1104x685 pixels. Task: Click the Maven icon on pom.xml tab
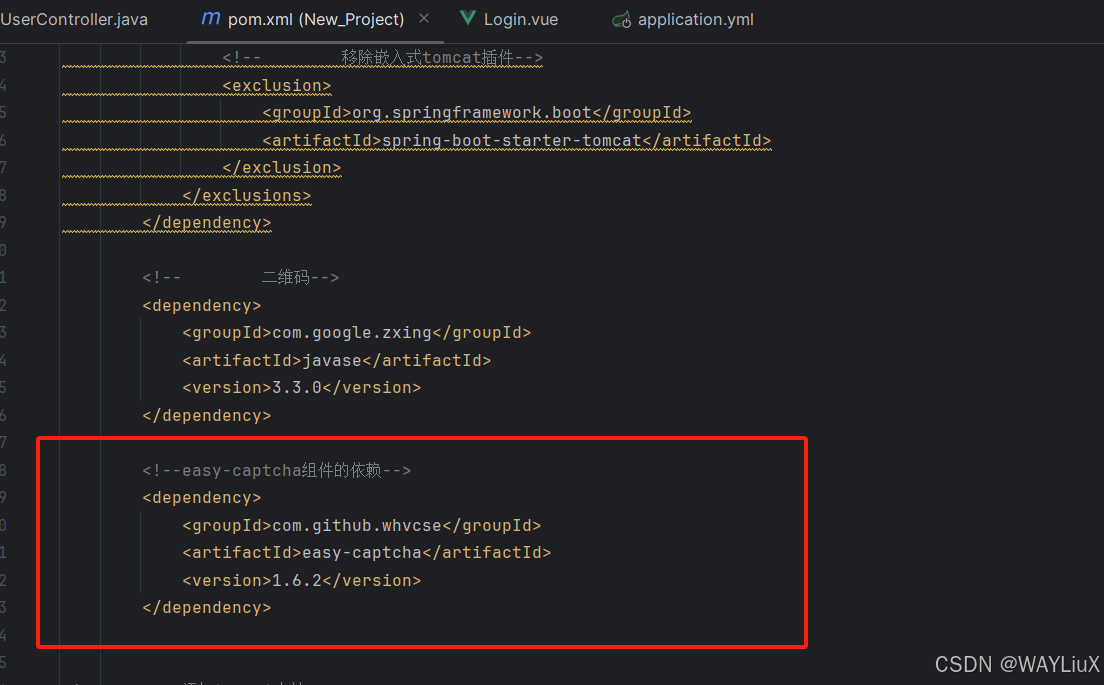(x=210, y=18)
